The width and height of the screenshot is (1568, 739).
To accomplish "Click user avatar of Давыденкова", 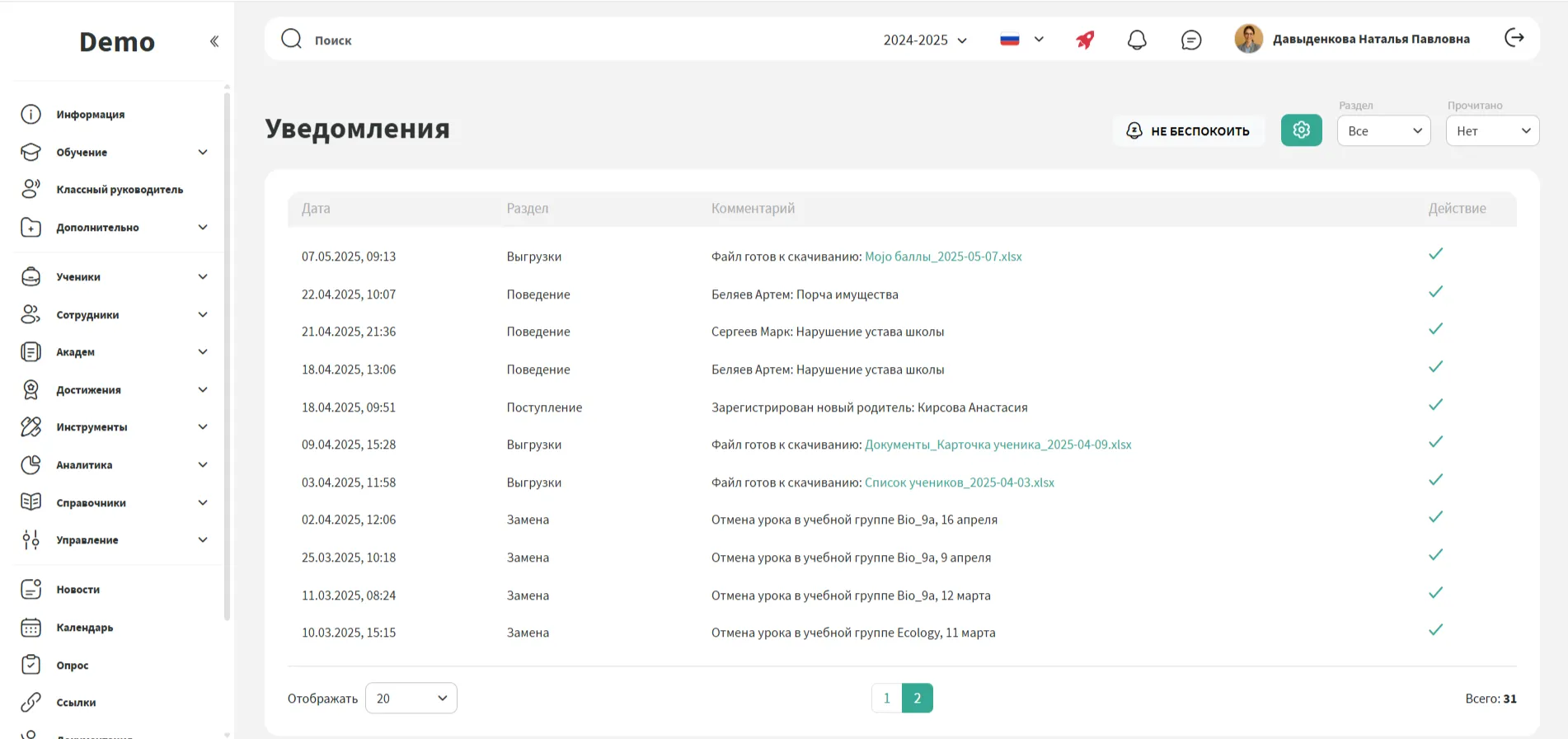I will pos(1248,39).
